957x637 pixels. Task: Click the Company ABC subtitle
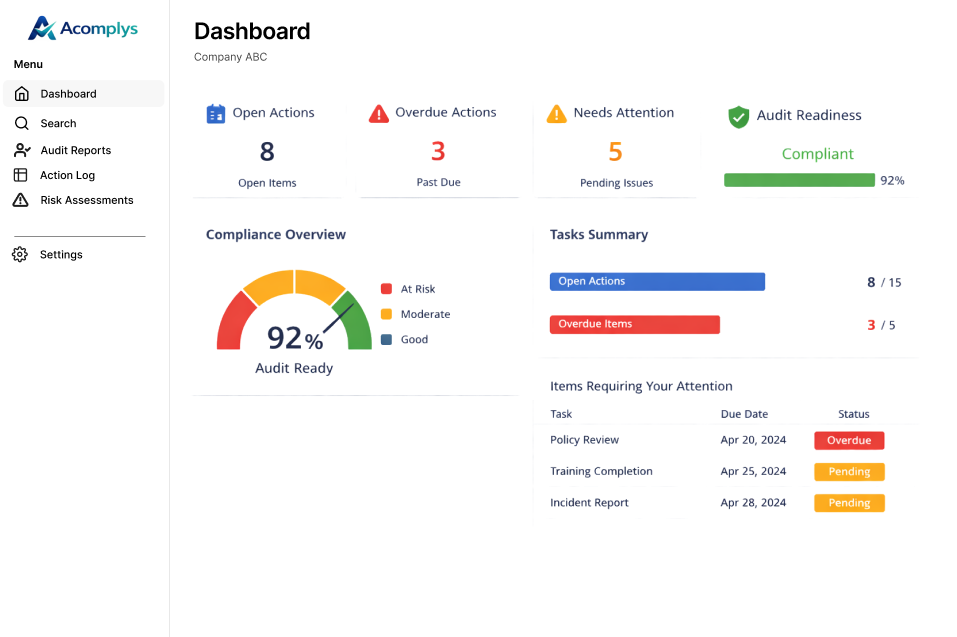[x=231, y=57]
